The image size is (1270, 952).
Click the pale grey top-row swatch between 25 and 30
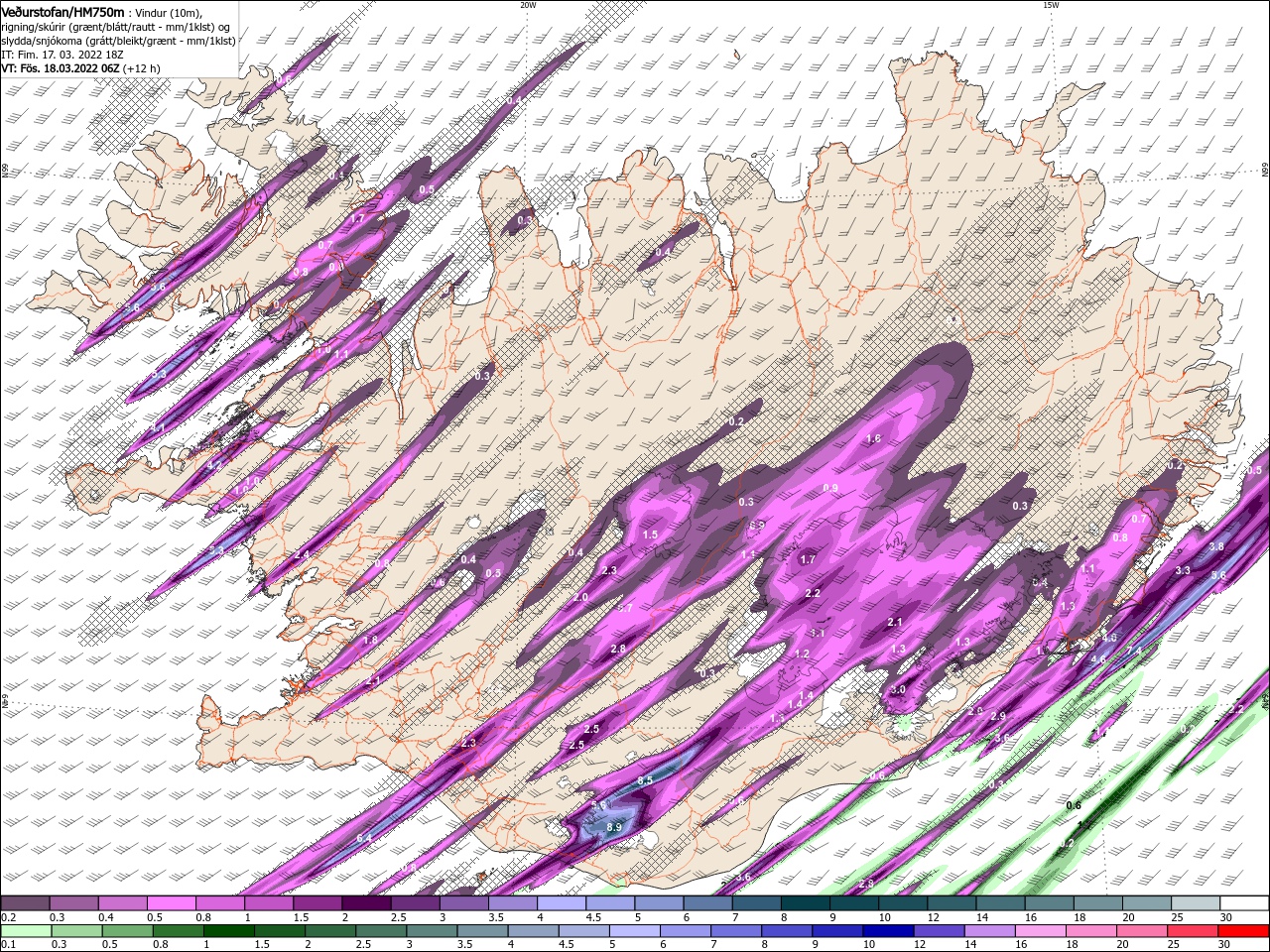[x=1196, y=903]
